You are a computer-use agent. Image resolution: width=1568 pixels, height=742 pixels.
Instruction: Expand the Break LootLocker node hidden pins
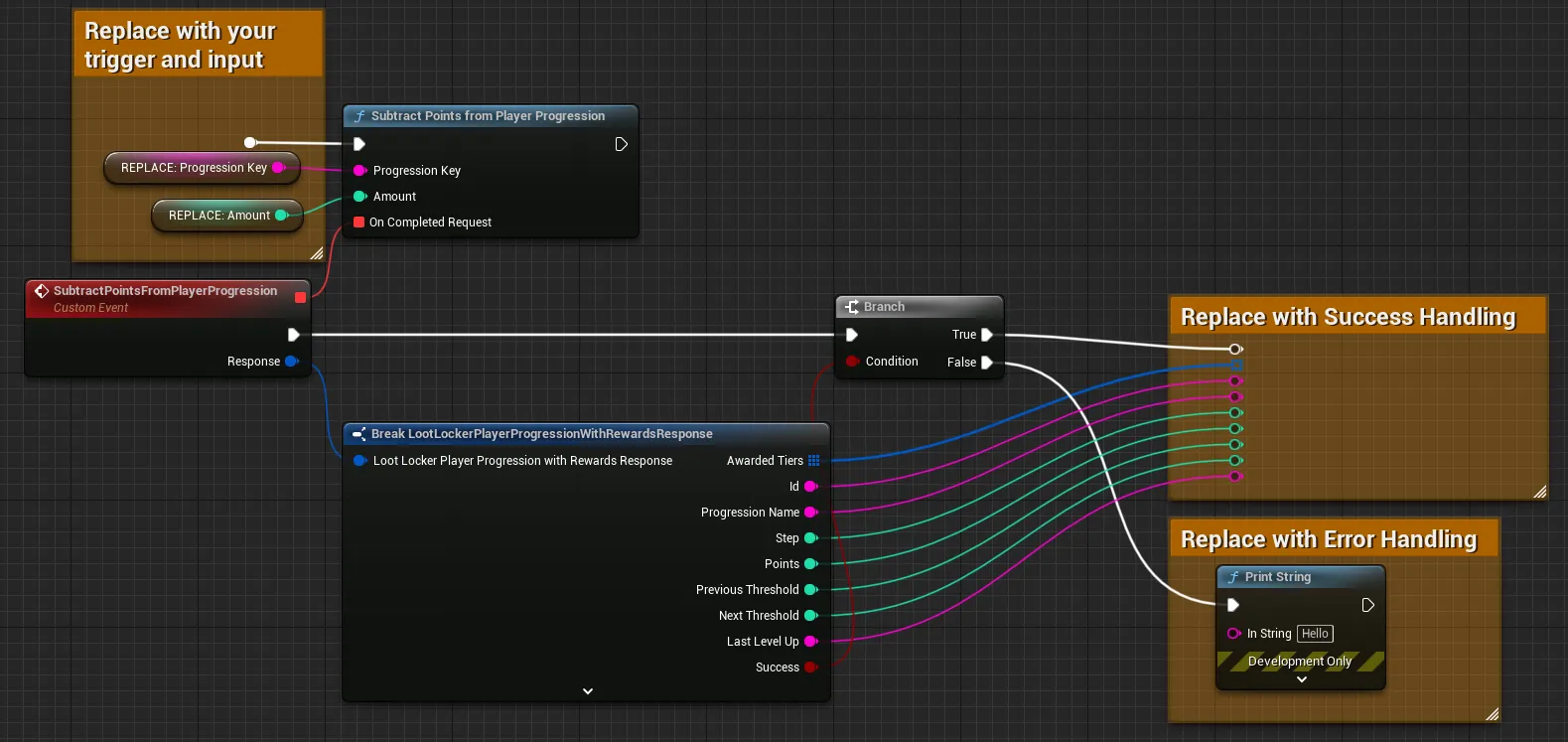(588, 691)
